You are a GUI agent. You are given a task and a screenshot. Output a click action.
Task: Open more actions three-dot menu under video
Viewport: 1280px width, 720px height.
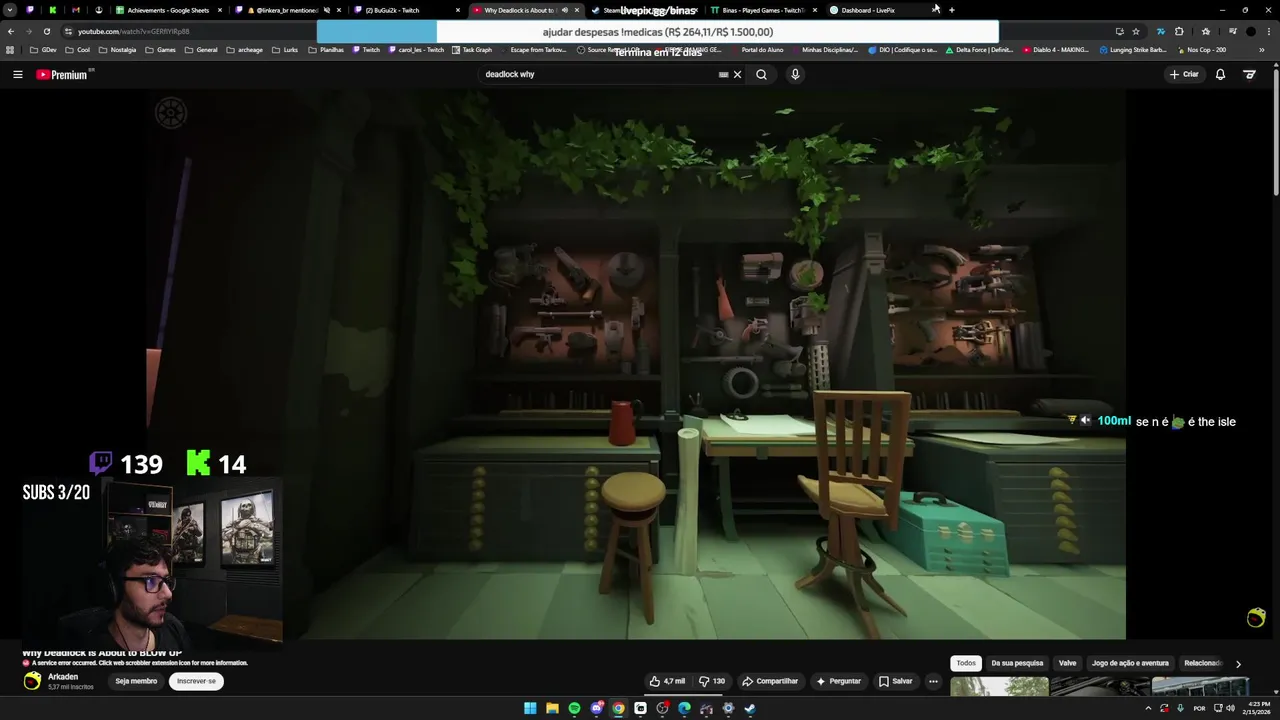pyautogui.click(x=933, y=681)
